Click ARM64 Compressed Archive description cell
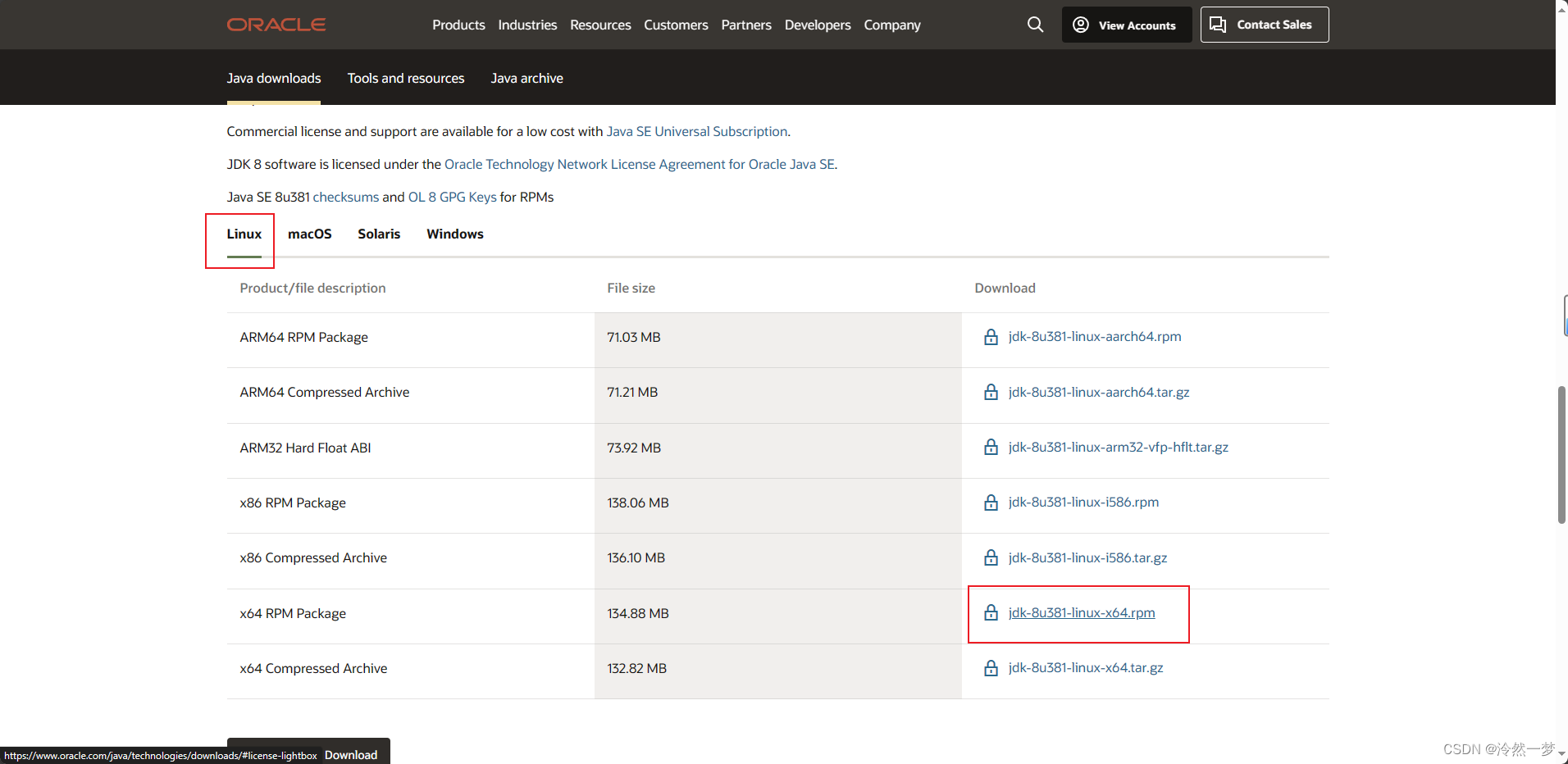Viewport: 1568px width, 764px height. point(411,396)
